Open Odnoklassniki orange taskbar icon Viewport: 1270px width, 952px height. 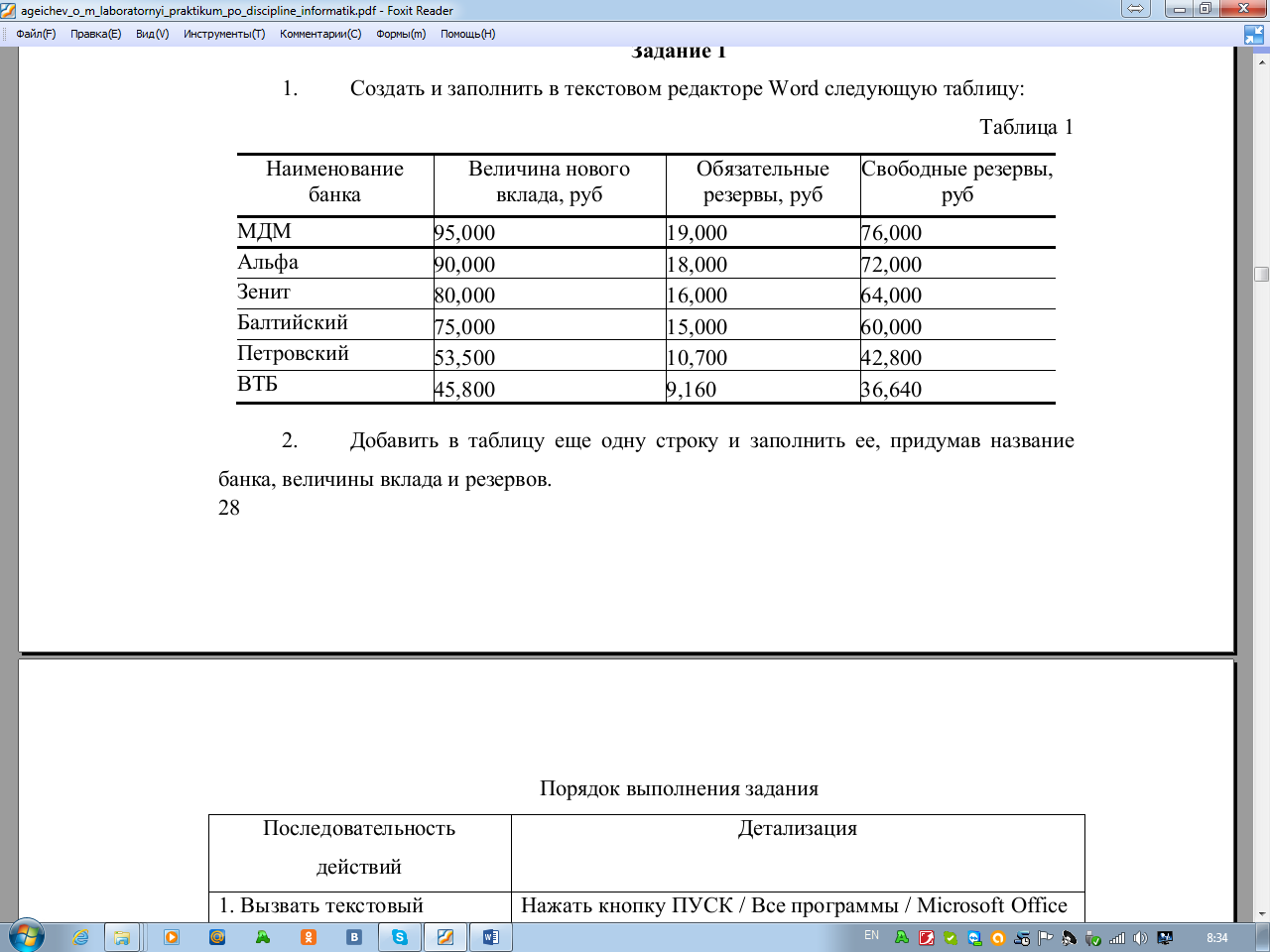point(309,937)
